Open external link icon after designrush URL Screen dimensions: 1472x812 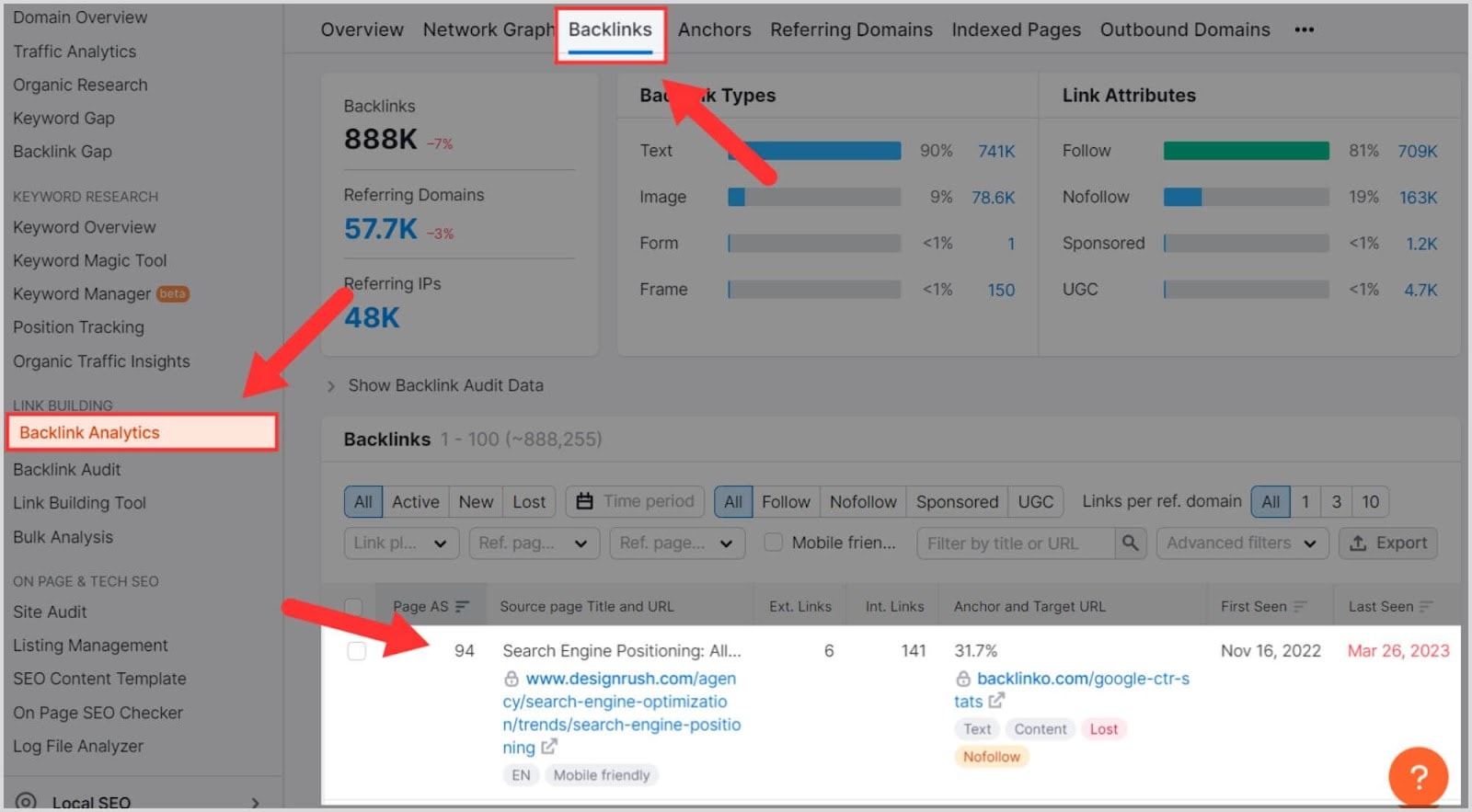549,747
